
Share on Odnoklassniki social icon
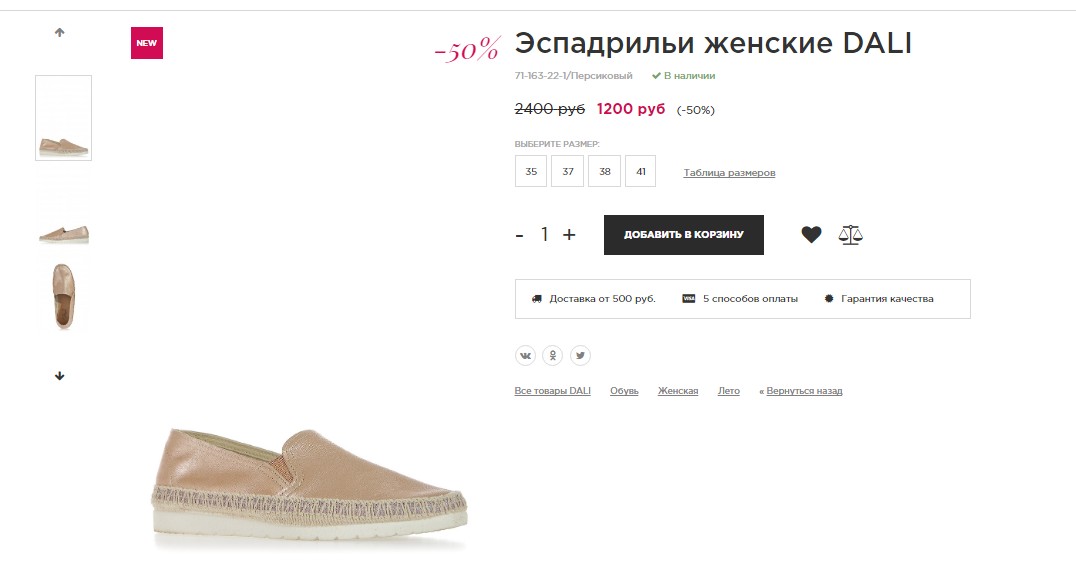coord(553,355)
